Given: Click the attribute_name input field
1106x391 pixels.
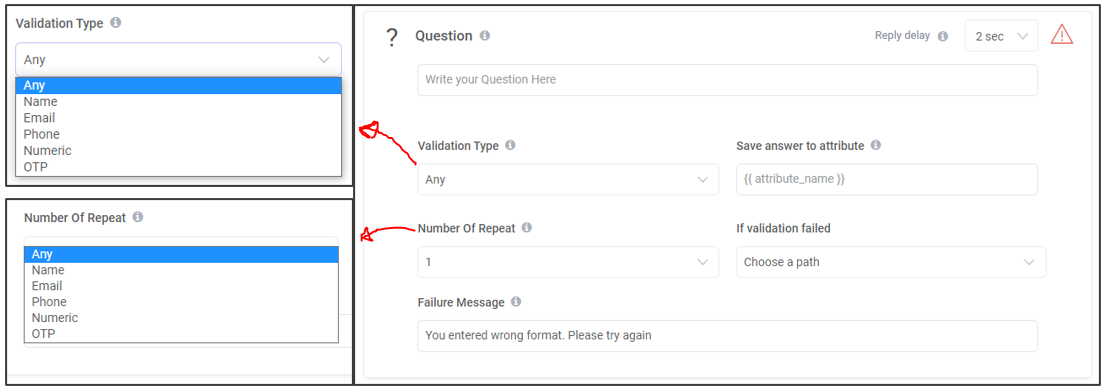Looking at the screenshot, I should click(x=887, y=179).
